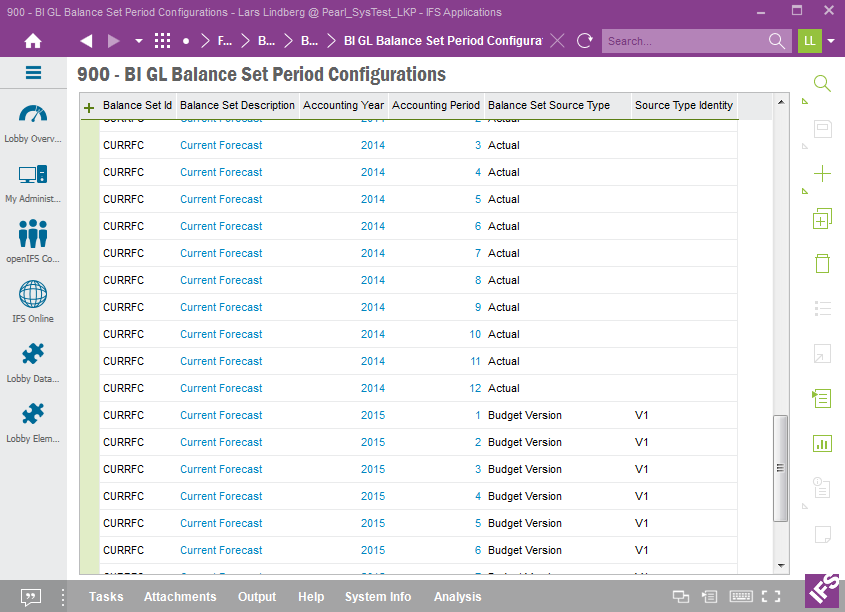
Task: Open Lobby Element Designer shortcut
Action: 33,423
